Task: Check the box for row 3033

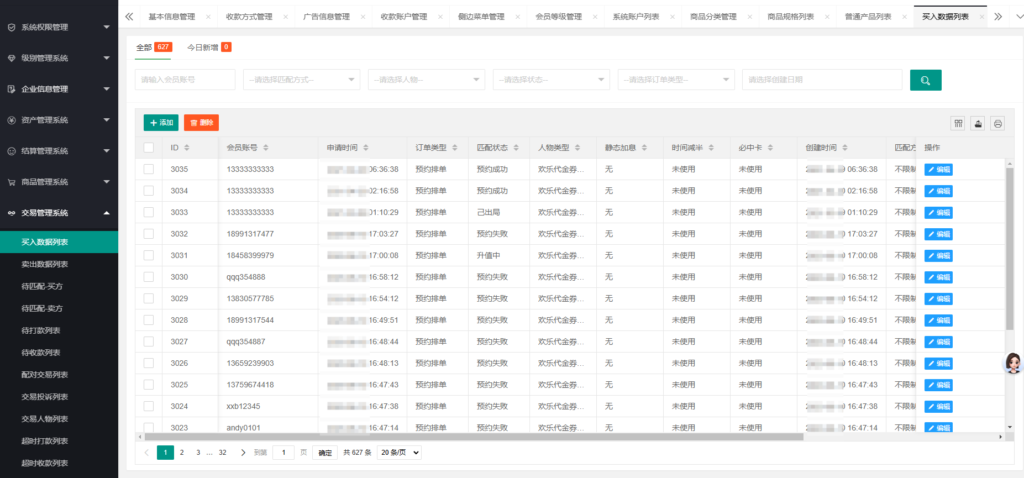Action: 149,212
